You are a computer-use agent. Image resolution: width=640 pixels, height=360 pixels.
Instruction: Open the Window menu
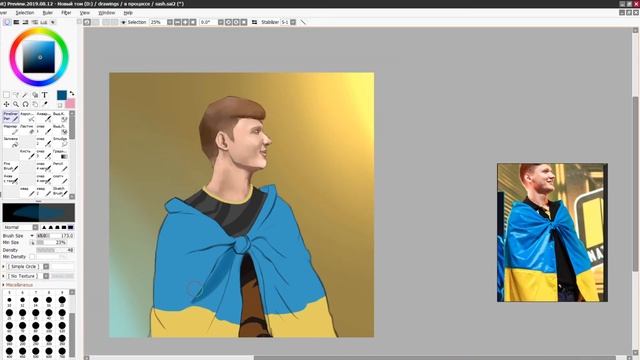click(x=107, y=13)
